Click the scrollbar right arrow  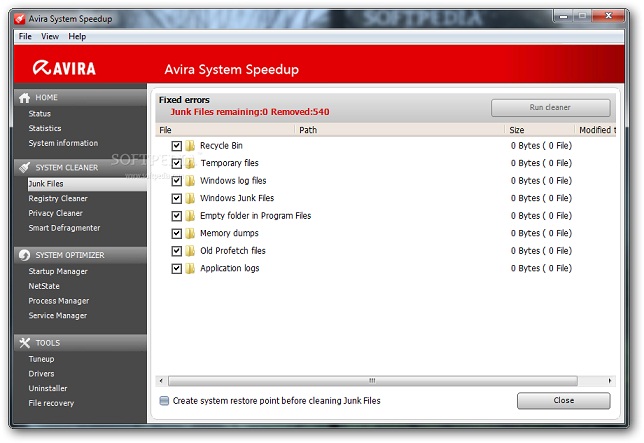(610, 381)
